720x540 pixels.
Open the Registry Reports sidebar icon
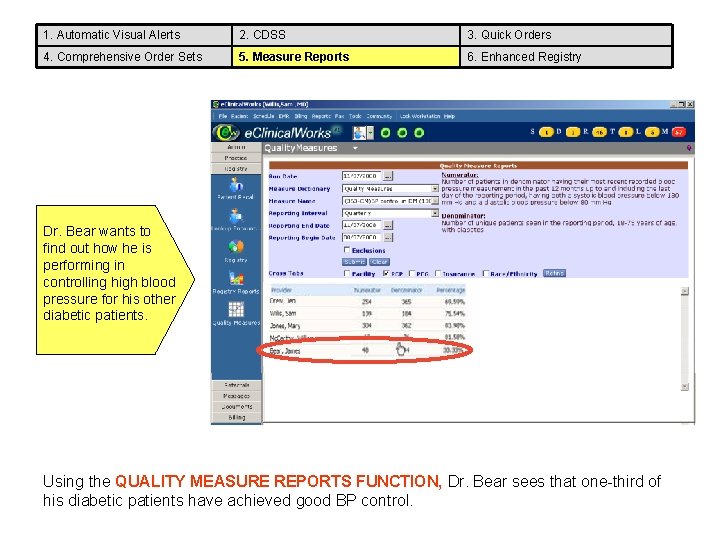click(236, 277)
